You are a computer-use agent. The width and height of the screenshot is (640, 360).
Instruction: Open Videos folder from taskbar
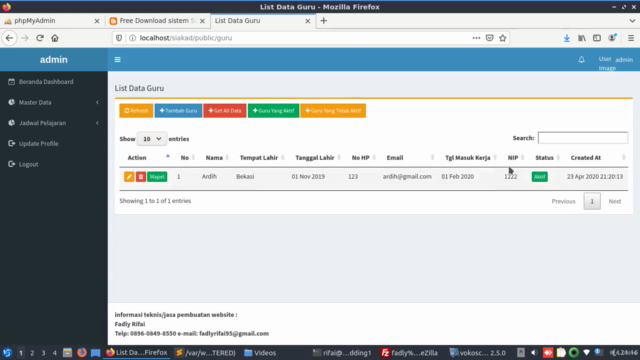pos(260,353)
